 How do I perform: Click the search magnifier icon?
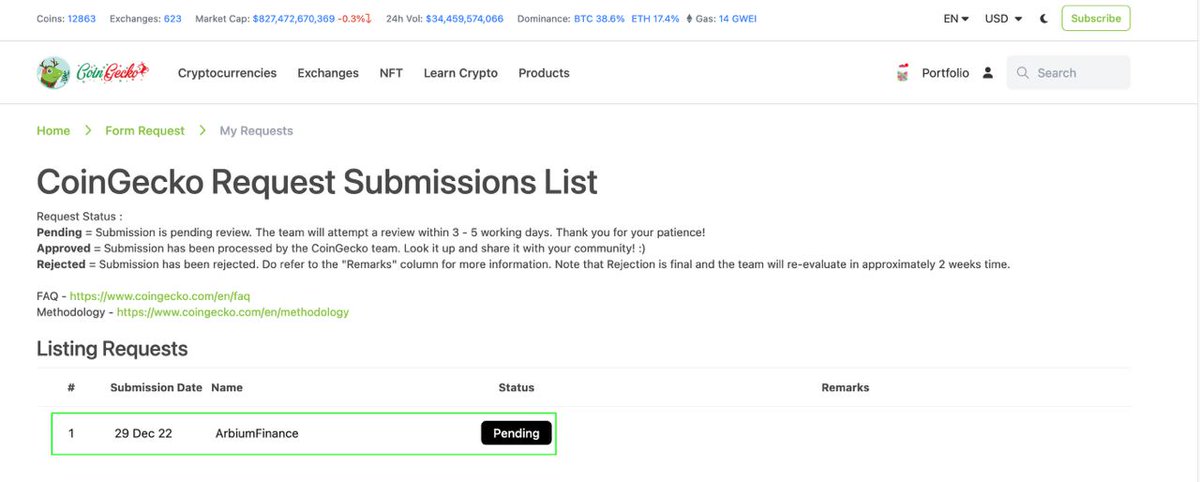pyautogui.click(x=1023, y=73)
